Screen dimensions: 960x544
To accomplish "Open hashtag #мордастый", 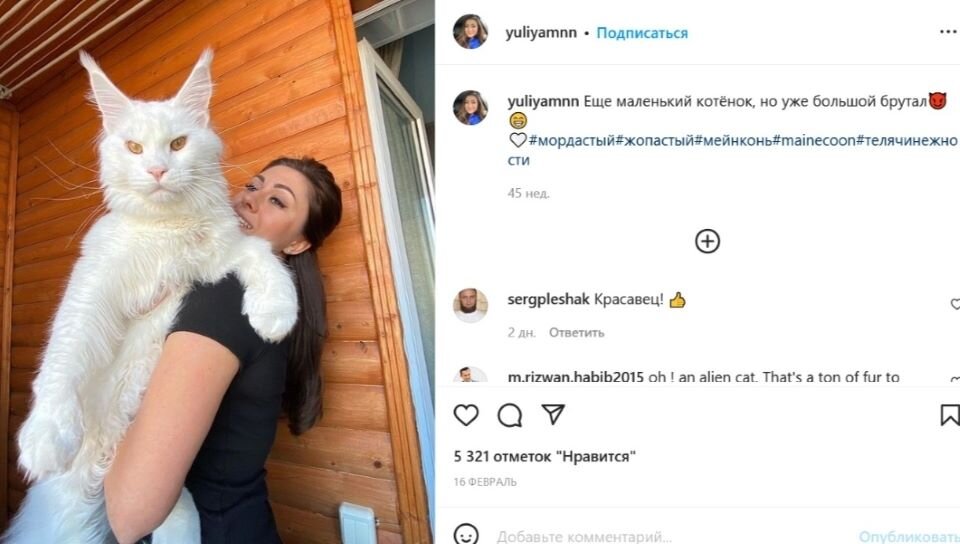I will [x=571, y=141].
